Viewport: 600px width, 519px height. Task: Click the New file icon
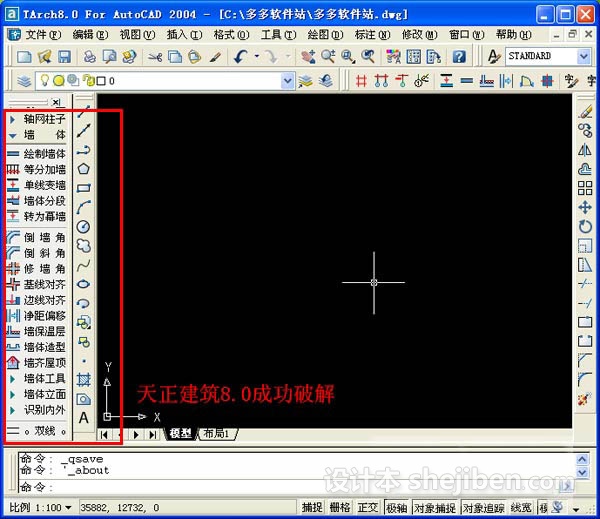(24, 57)
